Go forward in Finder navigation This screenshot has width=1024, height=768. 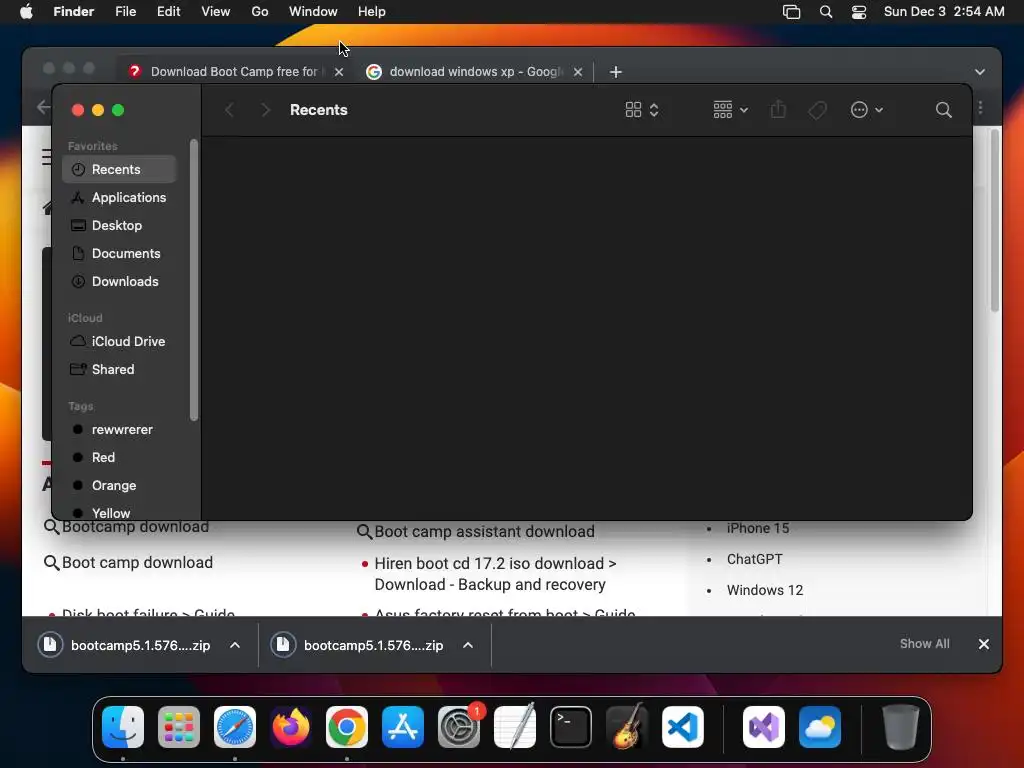(265, 110)
